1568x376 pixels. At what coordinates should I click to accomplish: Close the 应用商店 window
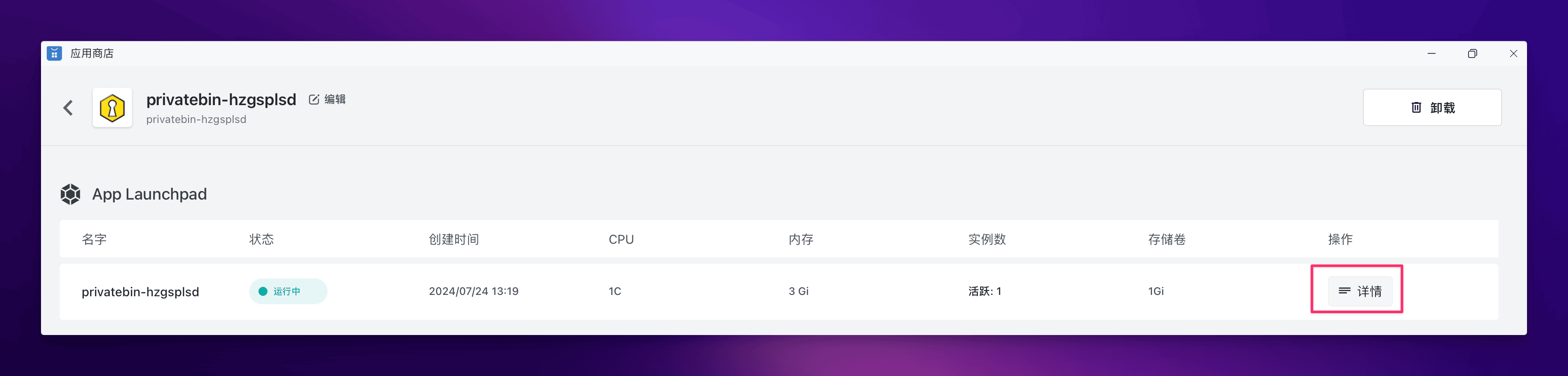pos(1513,53)
